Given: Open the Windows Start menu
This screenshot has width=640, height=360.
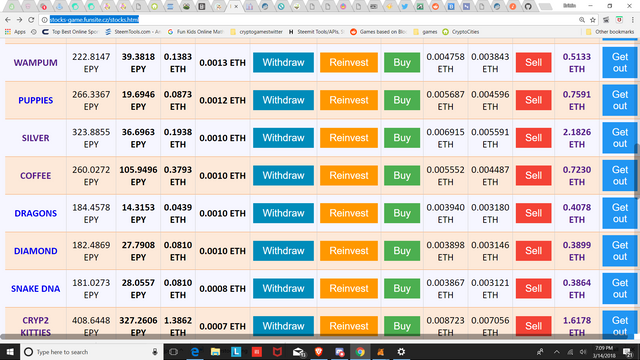Looking at the screenshot, I should (x=10, y=352).
